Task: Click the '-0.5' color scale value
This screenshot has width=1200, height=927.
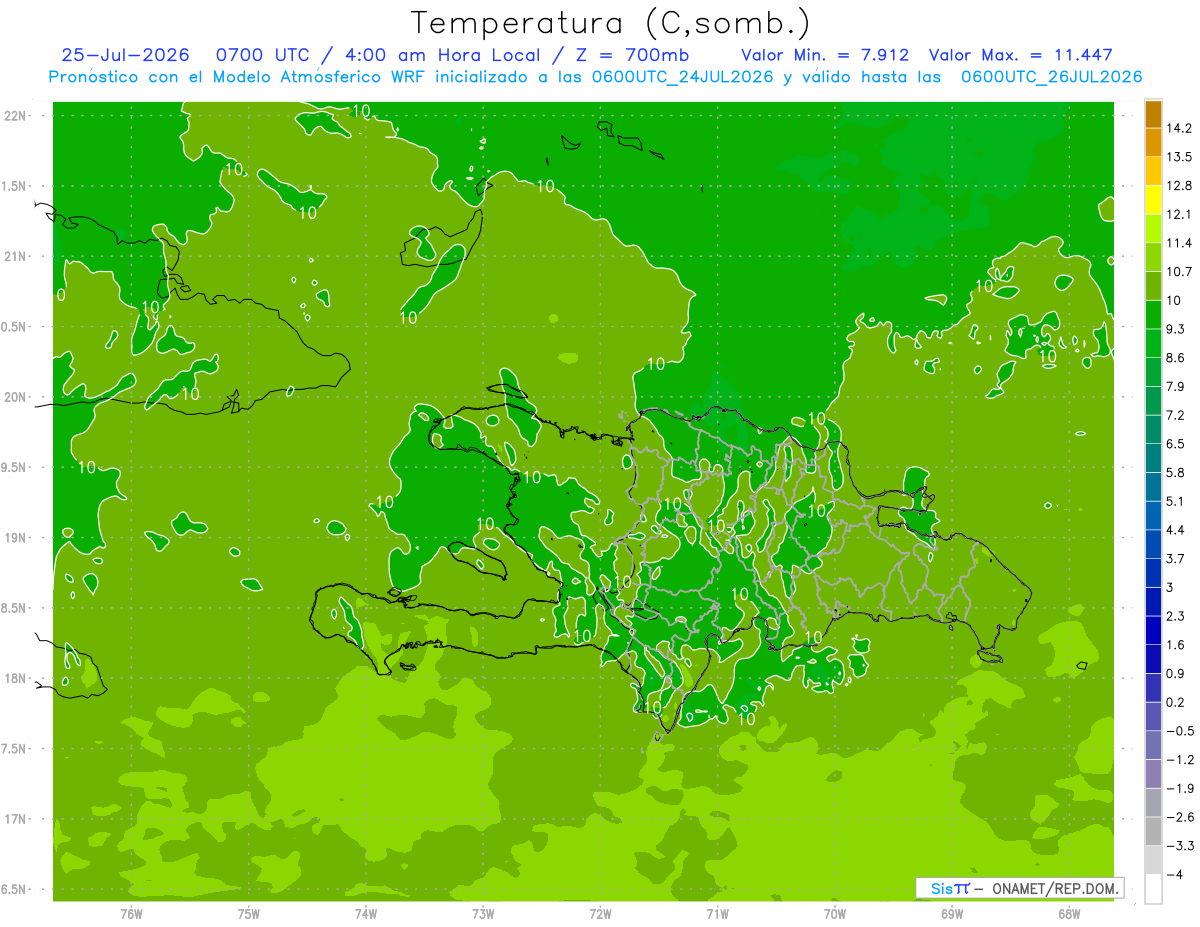Action: [1180, 731]
